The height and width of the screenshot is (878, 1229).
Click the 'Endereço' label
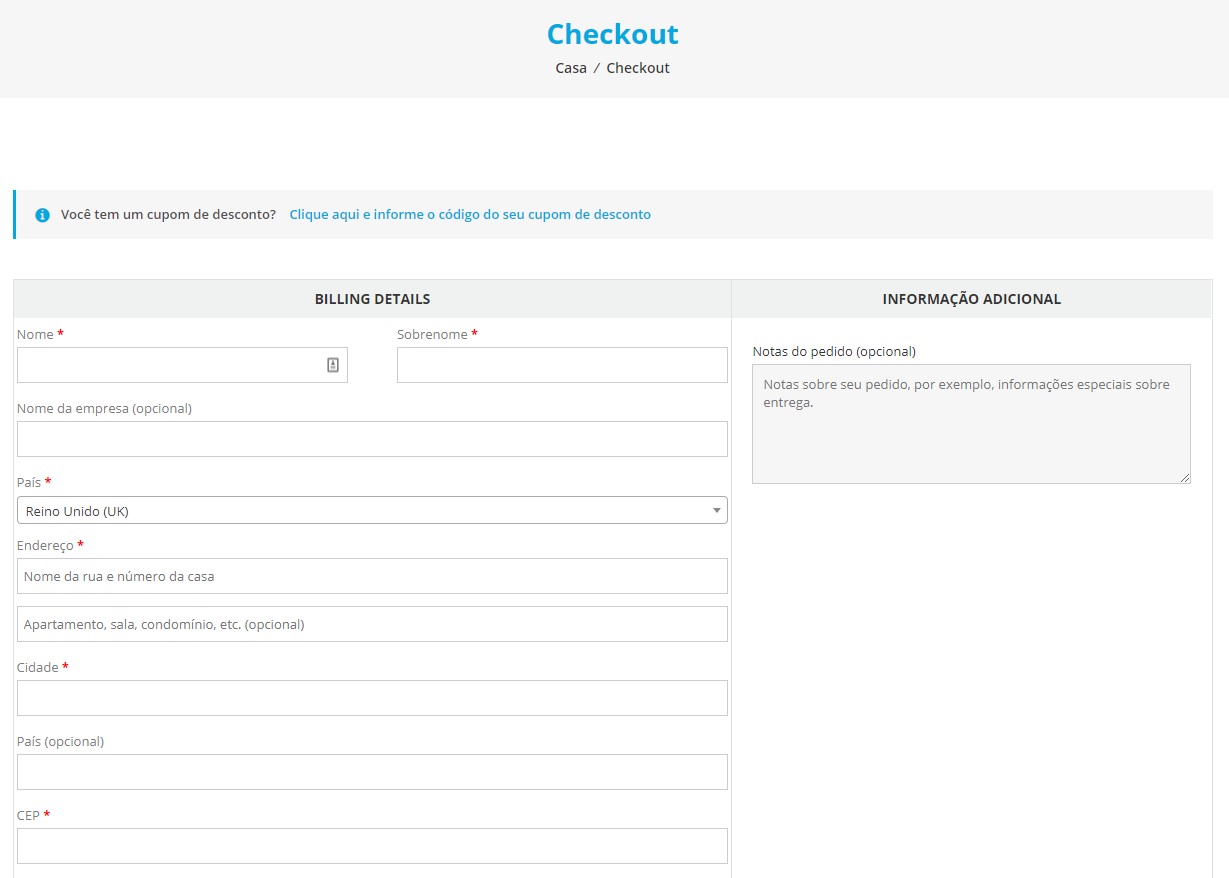(50, 545)
